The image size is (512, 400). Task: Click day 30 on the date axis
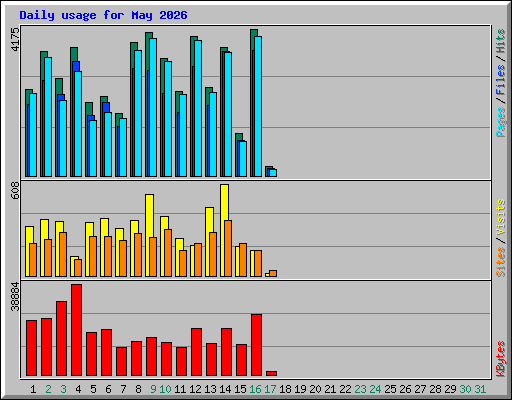(465, 389)
